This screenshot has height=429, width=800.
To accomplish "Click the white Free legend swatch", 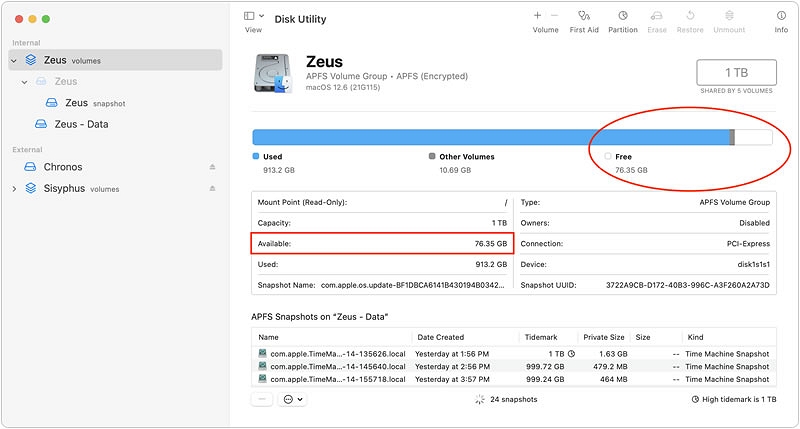I will (x=608, y=156).
